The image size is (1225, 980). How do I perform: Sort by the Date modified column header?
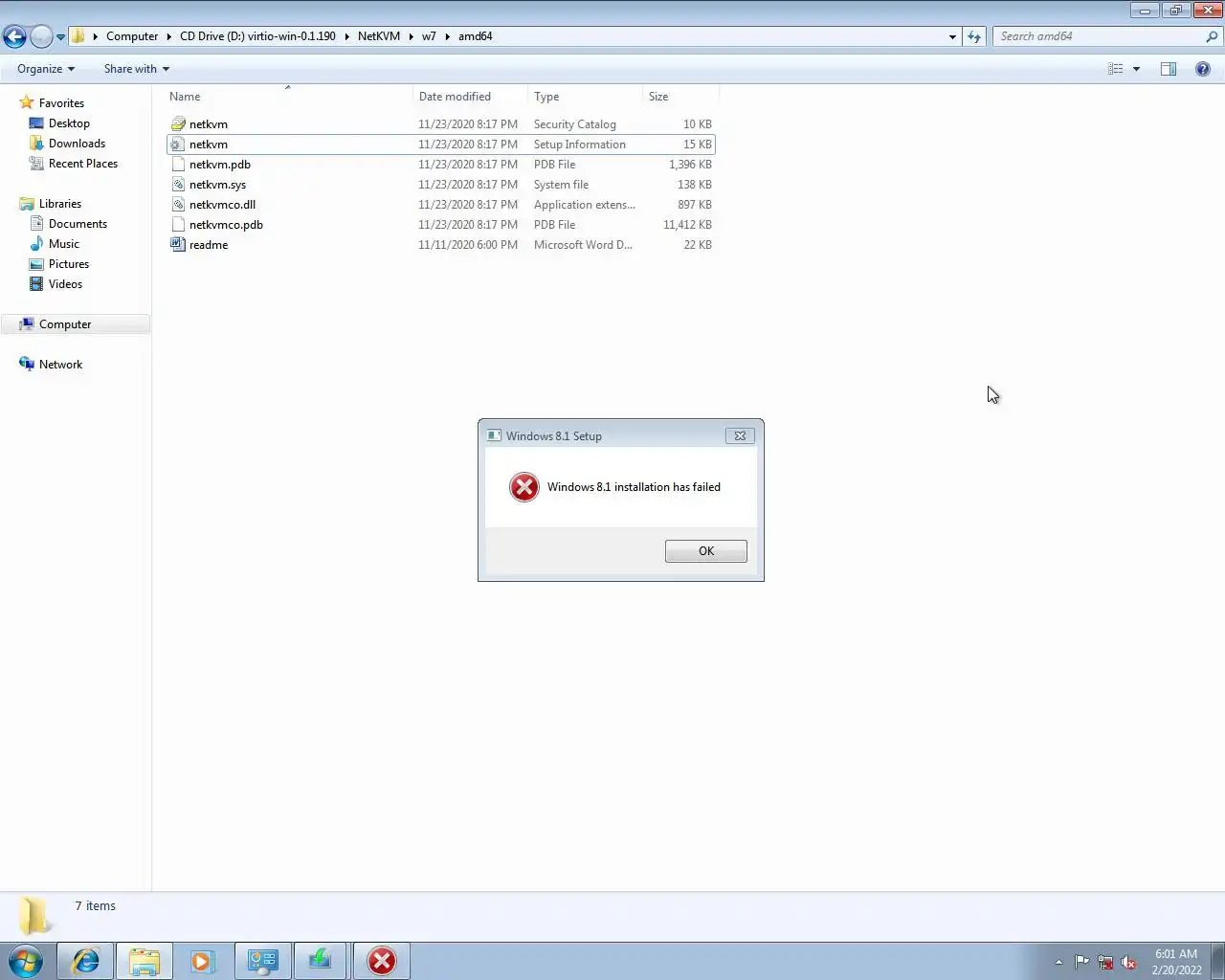(470, 97)
